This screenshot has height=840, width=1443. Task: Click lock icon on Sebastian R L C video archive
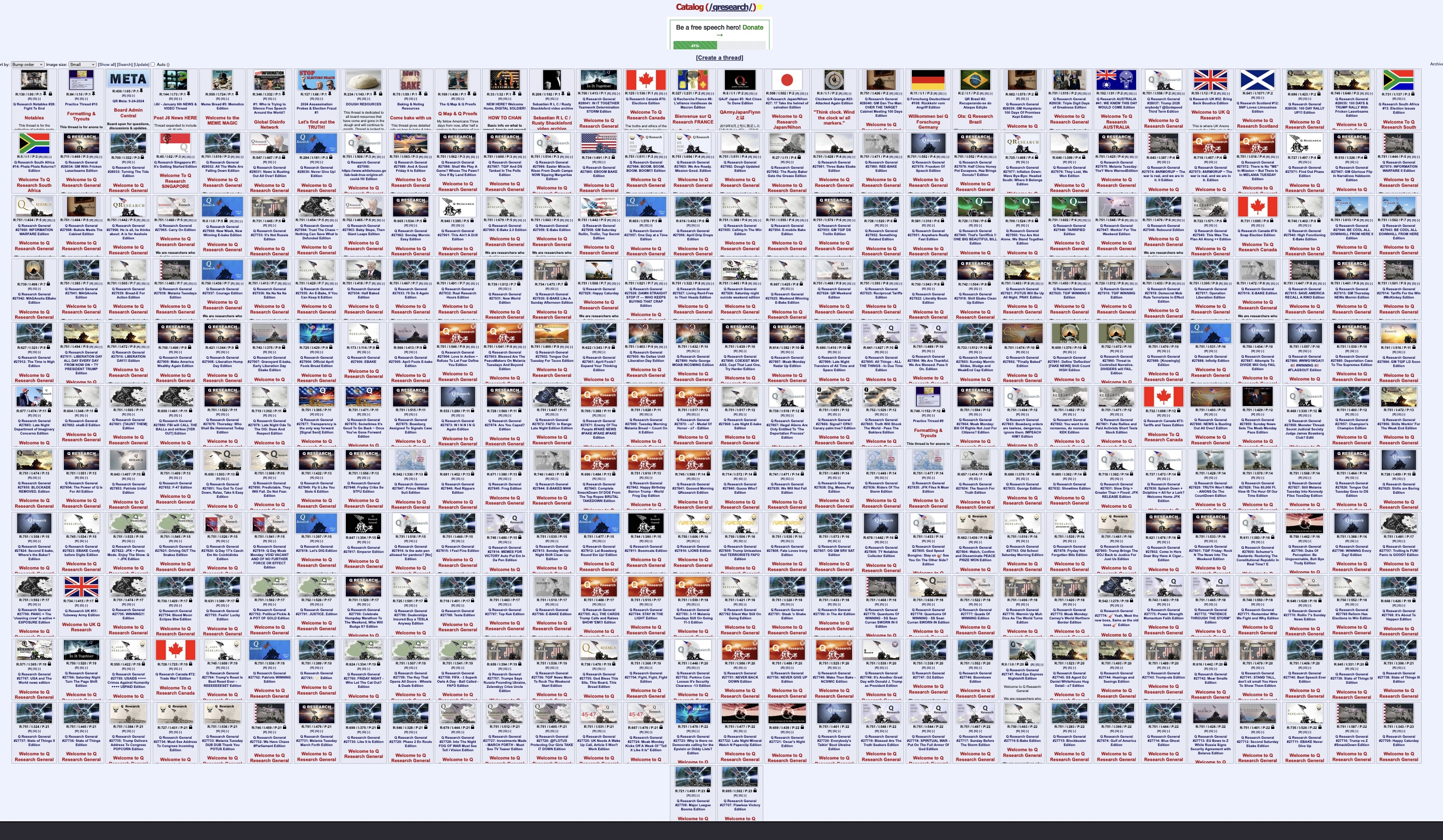(x=569, y=94)
